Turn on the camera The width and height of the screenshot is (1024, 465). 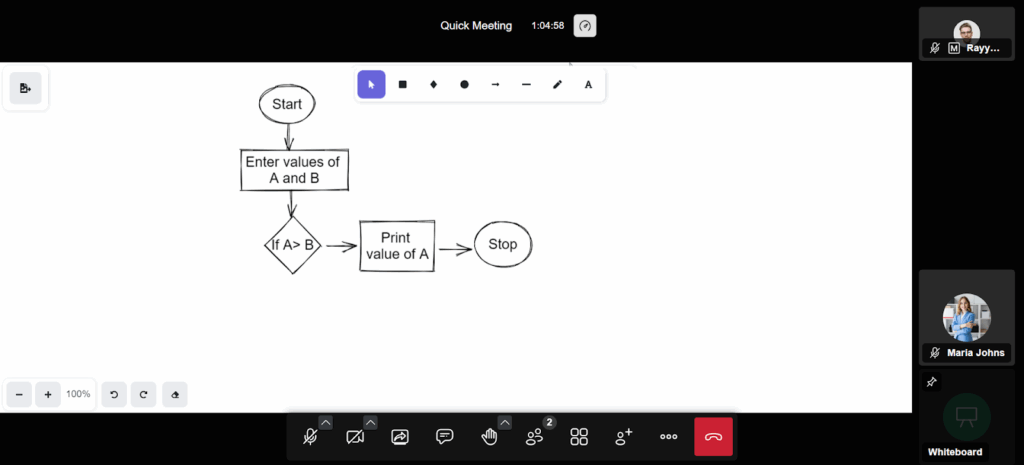coord(355,437)
